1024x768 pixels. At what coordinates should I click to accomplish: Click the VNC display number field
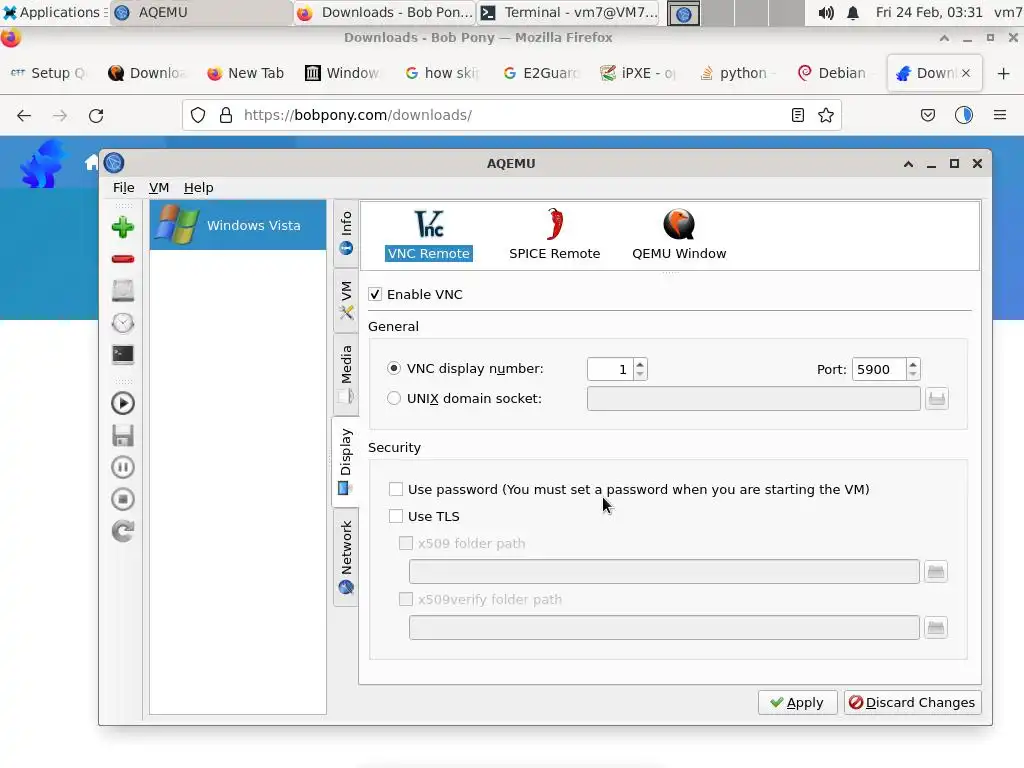[610, 369]
